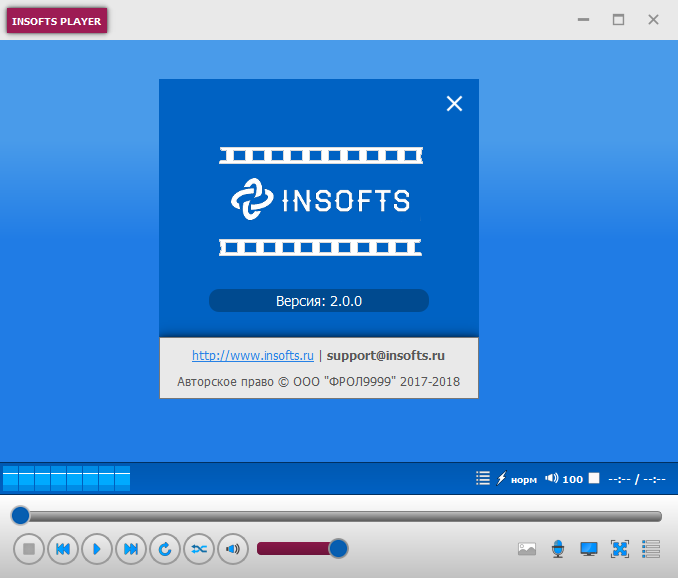Click the audio equalizer bars visualization

click(66, 478)
